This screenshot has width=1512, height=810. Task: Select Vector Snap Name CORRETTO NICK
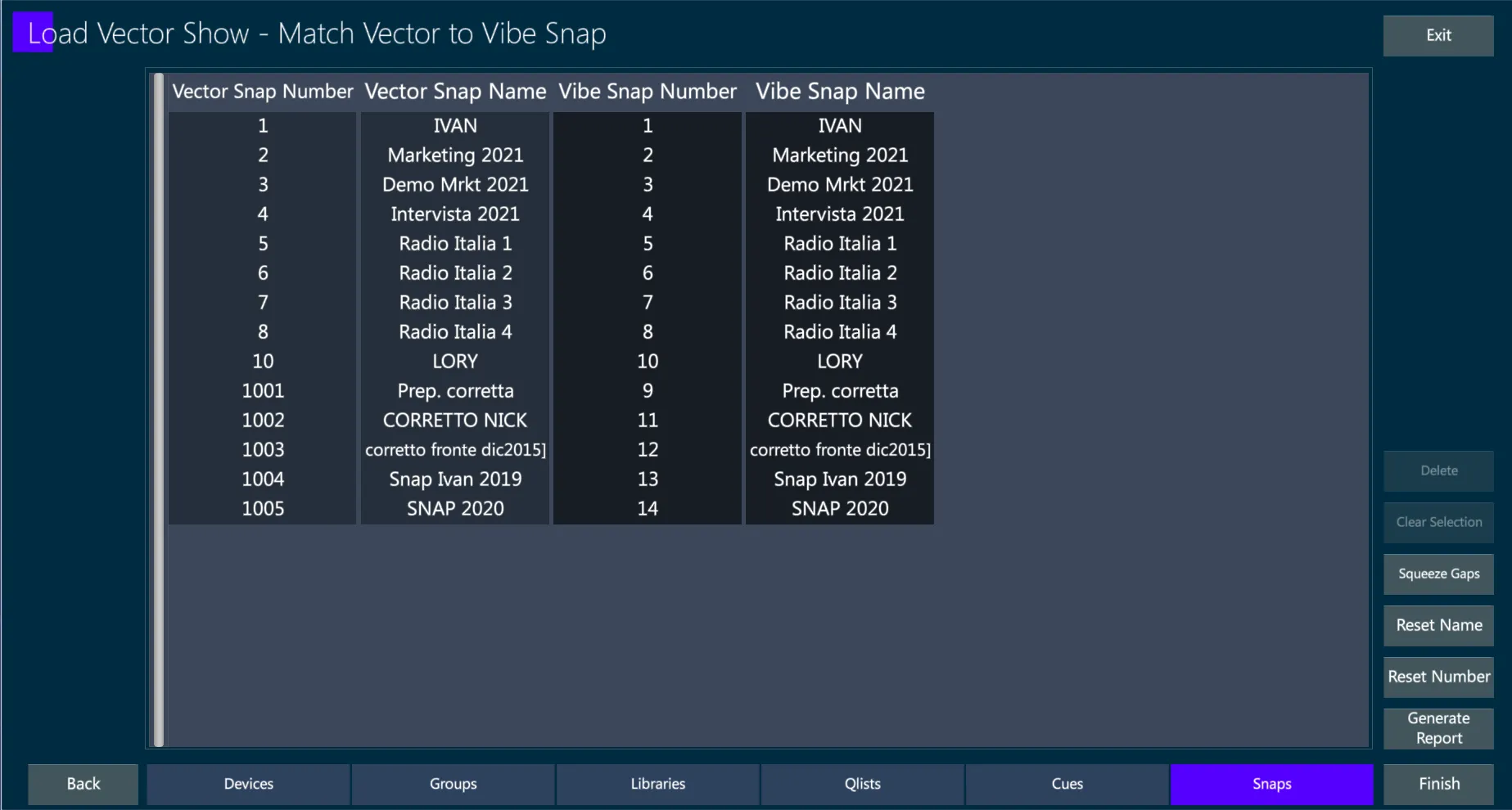point(455,421)
